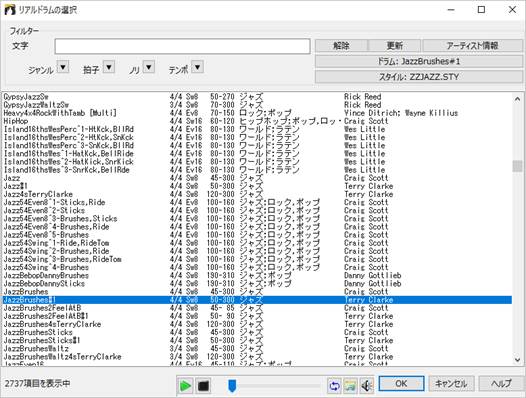Stop the demo playback

pos(203,386)
